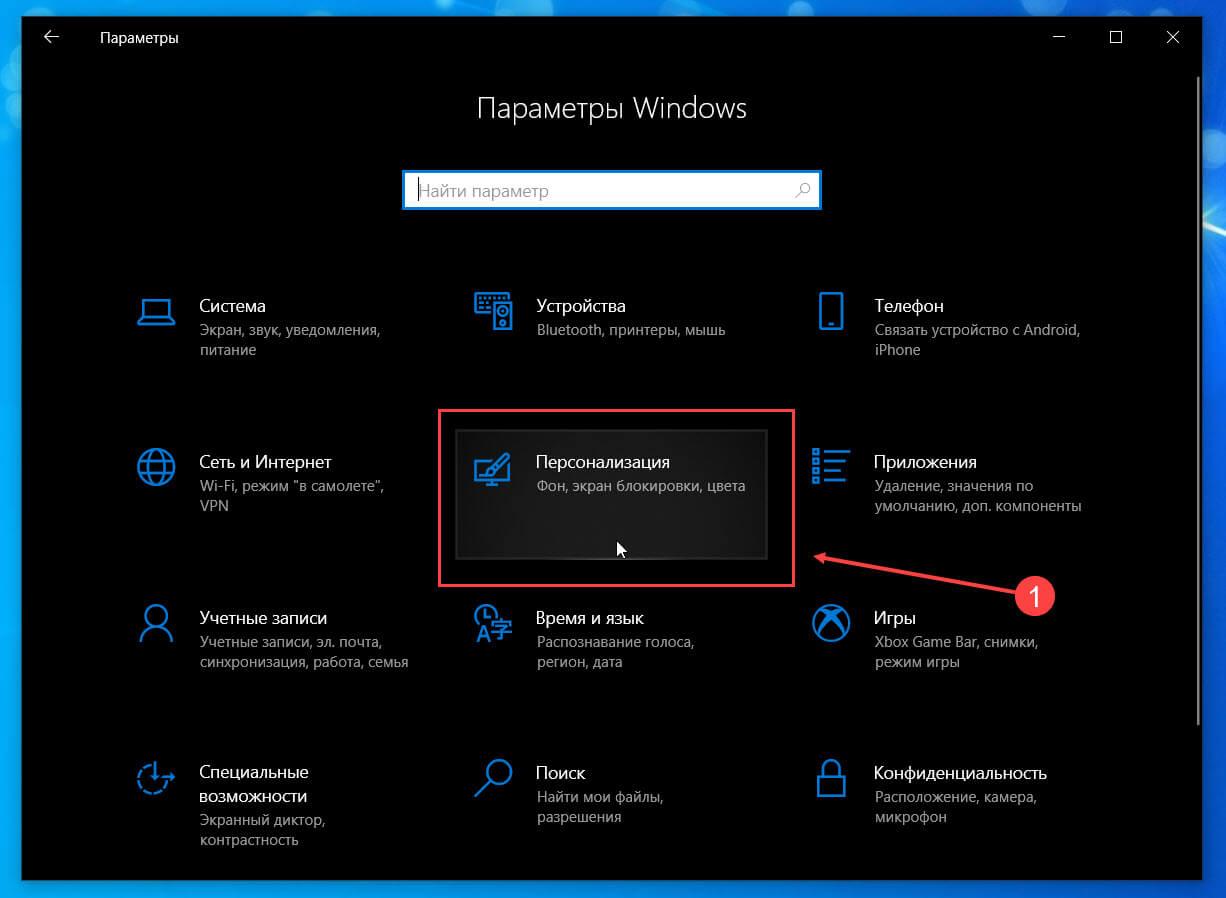Viewport: 1226px width, 898px height.
Task: Open the 'Персонализация' category title
Action: pyautogui.click(x=603, y=462)
